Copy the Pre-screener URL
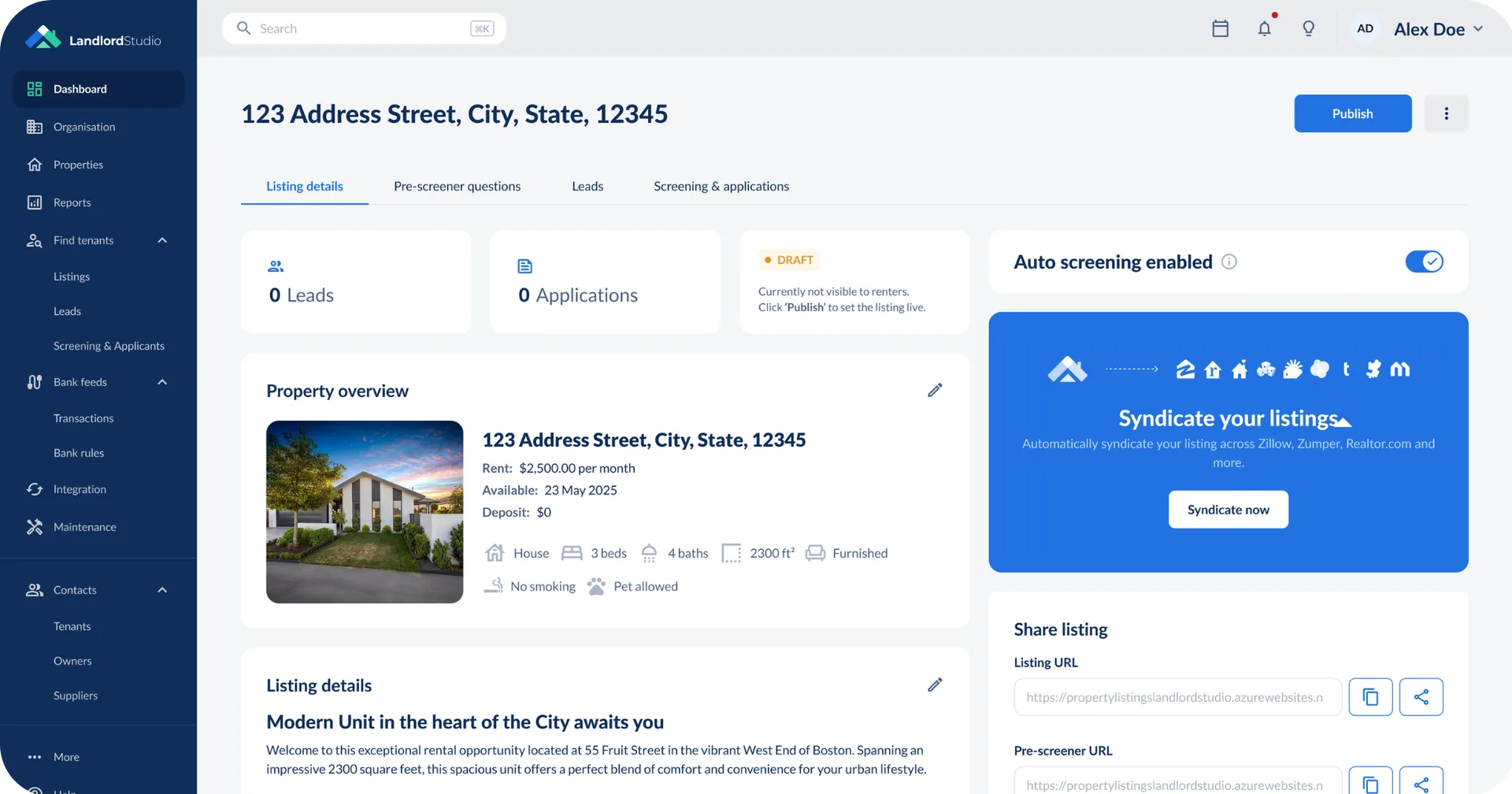The height and width of the screenshot is (794, 1512). (1370, 781)
